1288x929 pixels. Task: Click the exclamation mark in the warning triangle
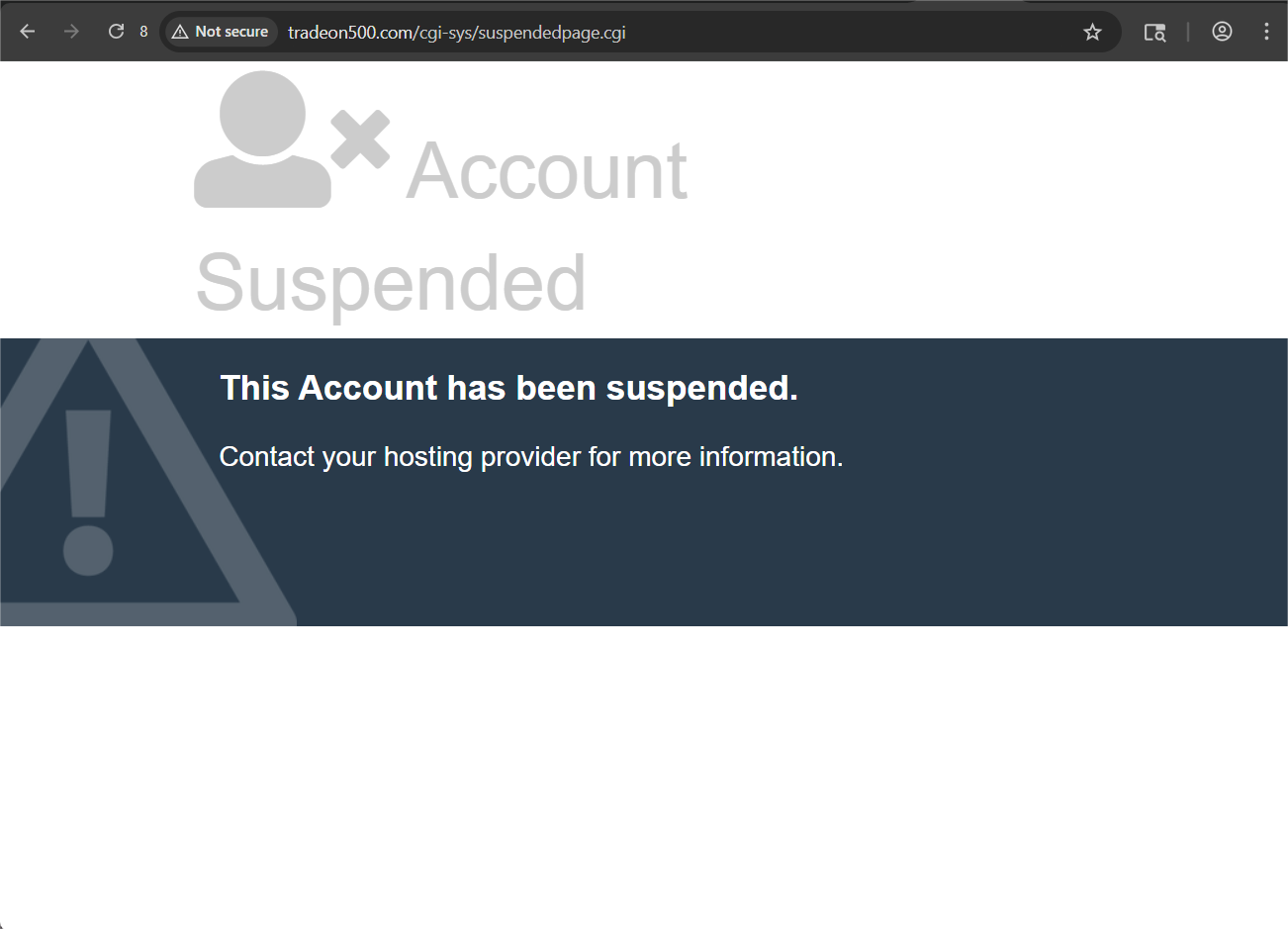(88, 492)
